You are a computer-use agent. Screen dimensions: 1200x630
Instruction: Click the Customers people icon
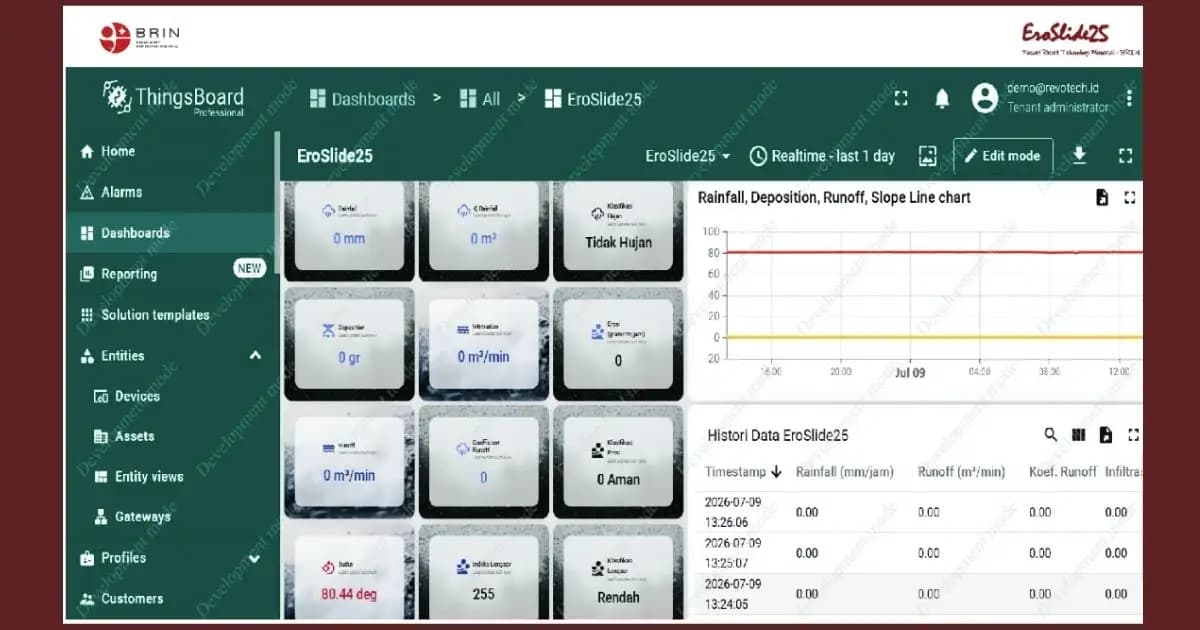click(x=87, y=599)
